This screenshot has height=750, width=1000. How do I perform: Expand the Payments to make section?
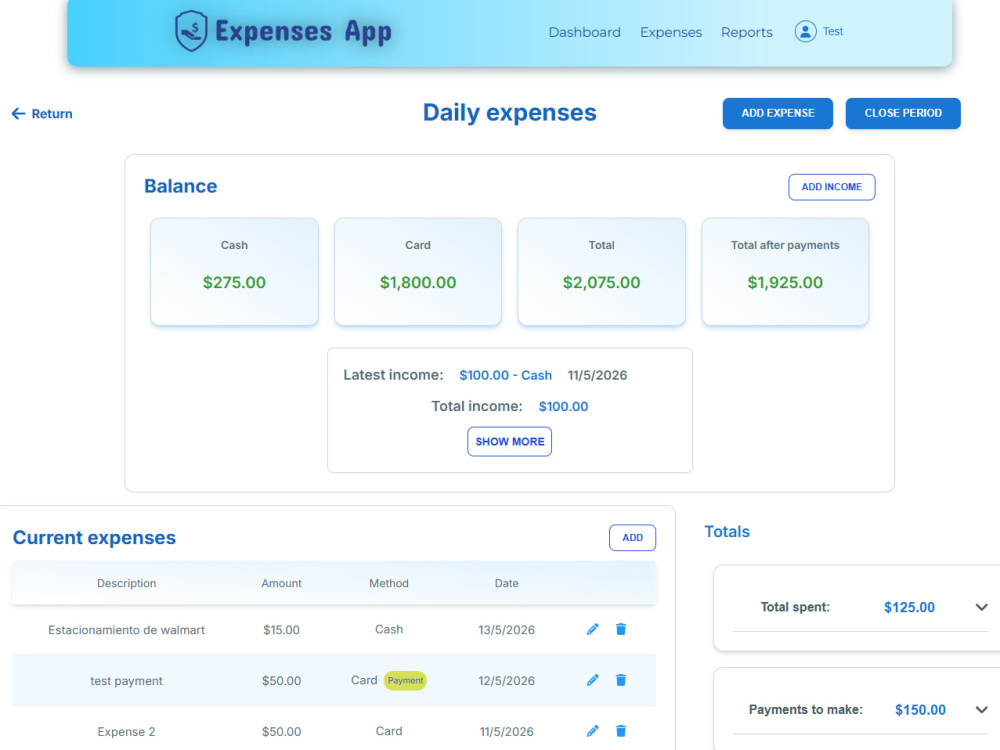(x=982, y=710)
